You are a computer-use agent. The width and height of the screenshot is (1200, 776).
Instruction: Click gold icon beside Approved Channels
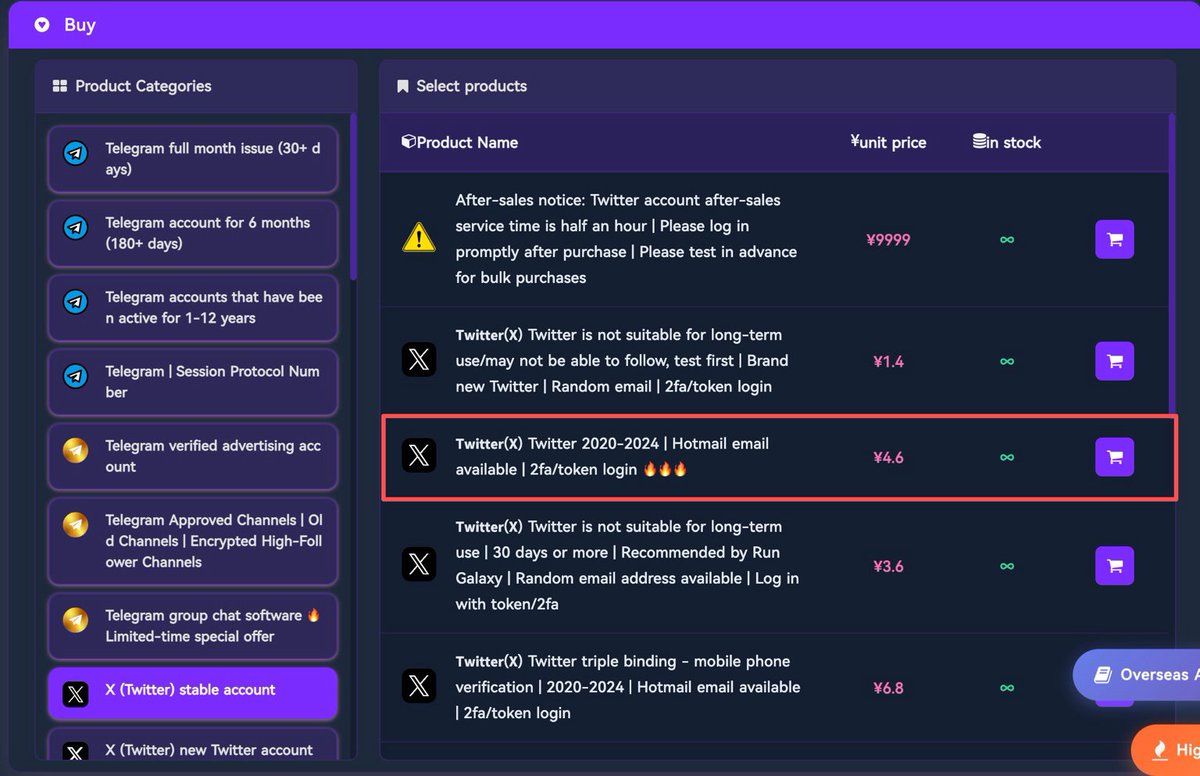75,525
